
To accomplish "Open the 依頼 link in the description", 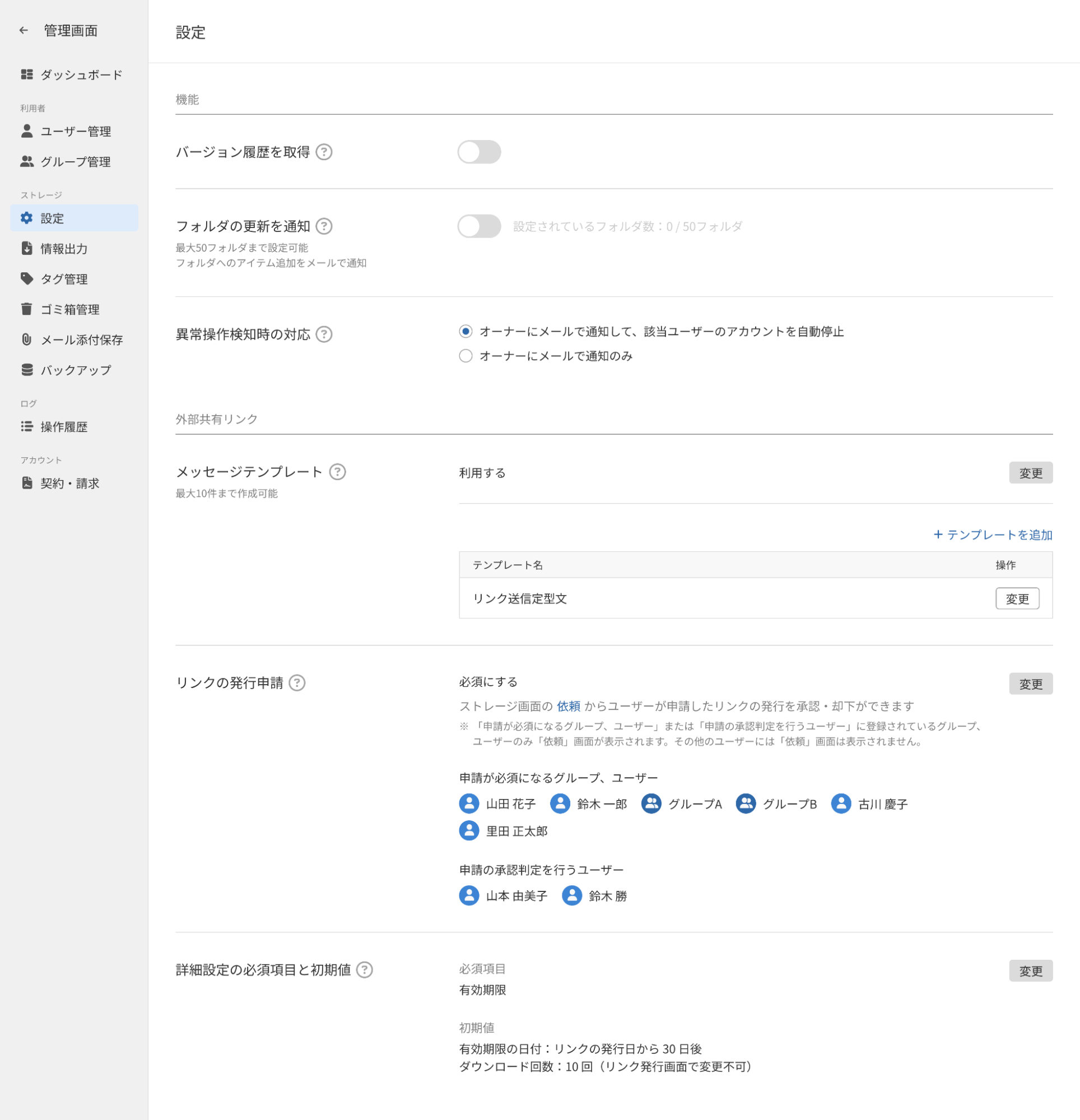I will [x=569, y=707].
